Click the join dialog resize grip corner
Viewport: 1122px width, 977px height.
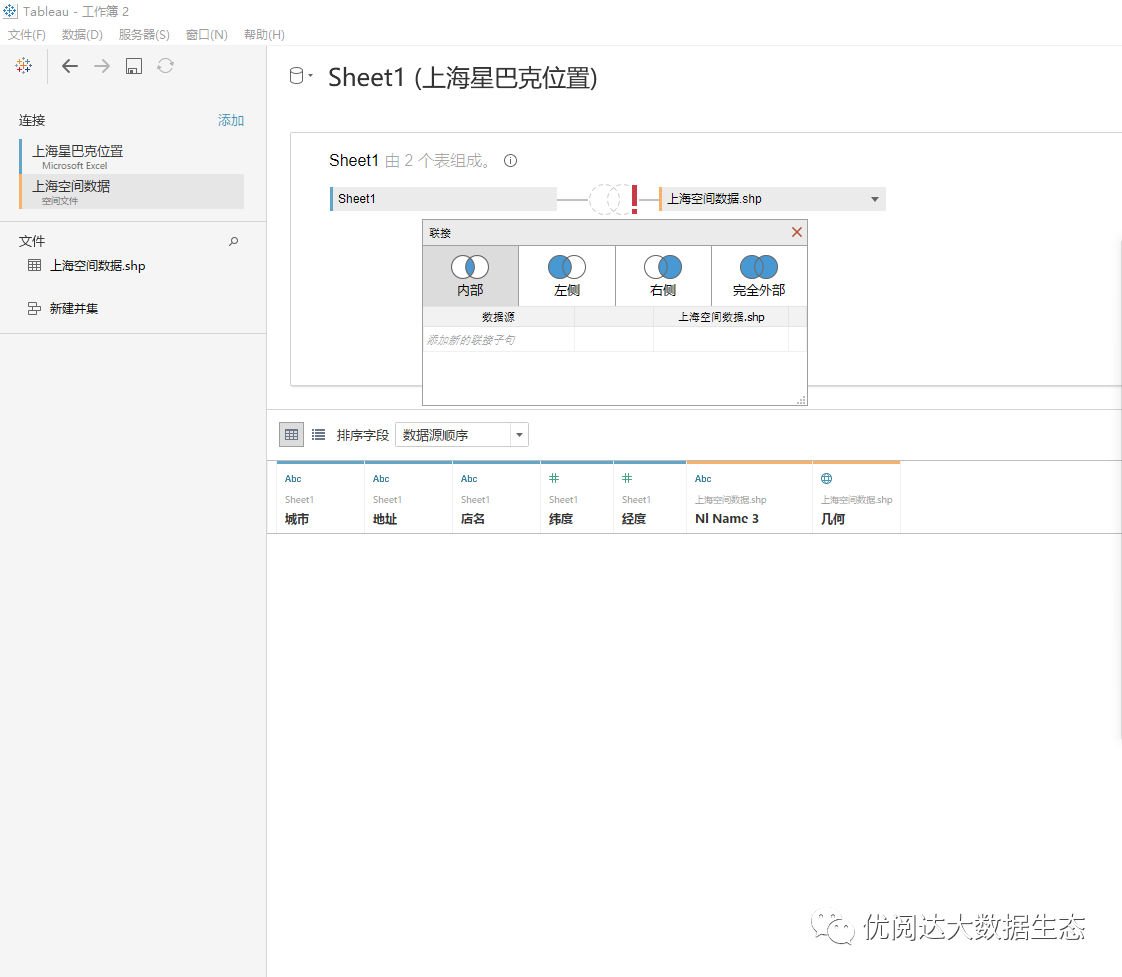pos(801,400)
